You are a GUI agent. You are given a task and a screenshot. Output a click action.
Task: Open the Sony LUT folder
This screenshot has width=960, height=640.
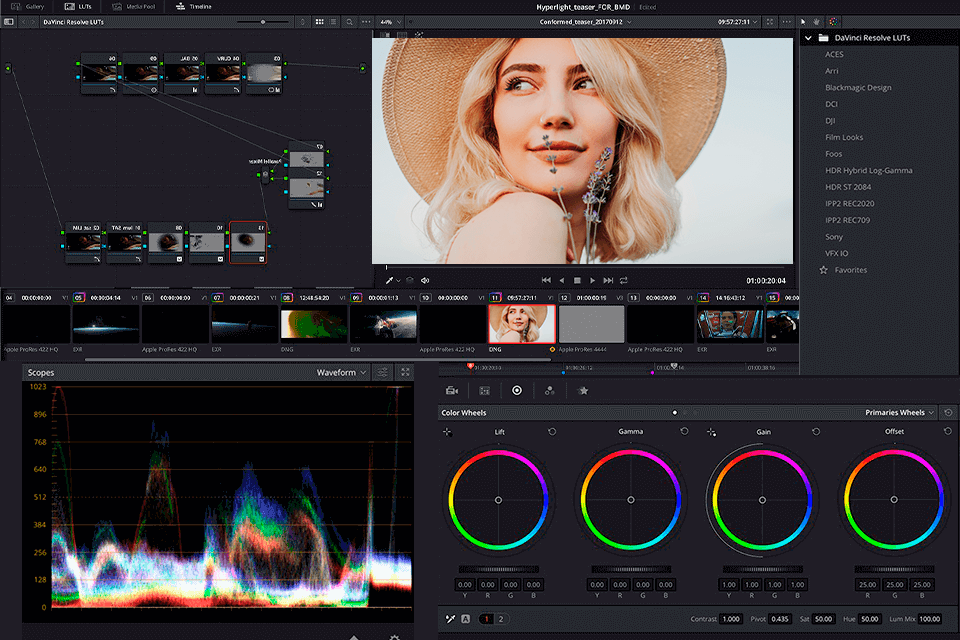coord(833,237)
